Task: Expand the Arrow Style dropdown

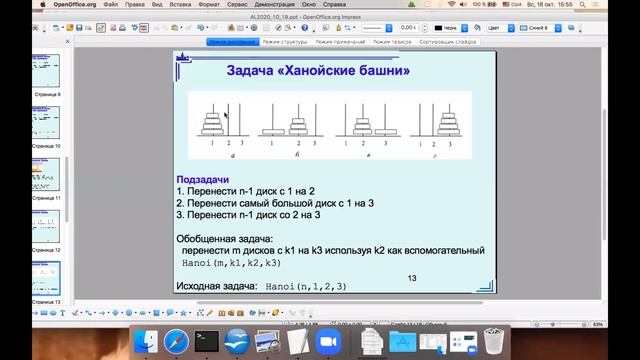Action: 354,28
